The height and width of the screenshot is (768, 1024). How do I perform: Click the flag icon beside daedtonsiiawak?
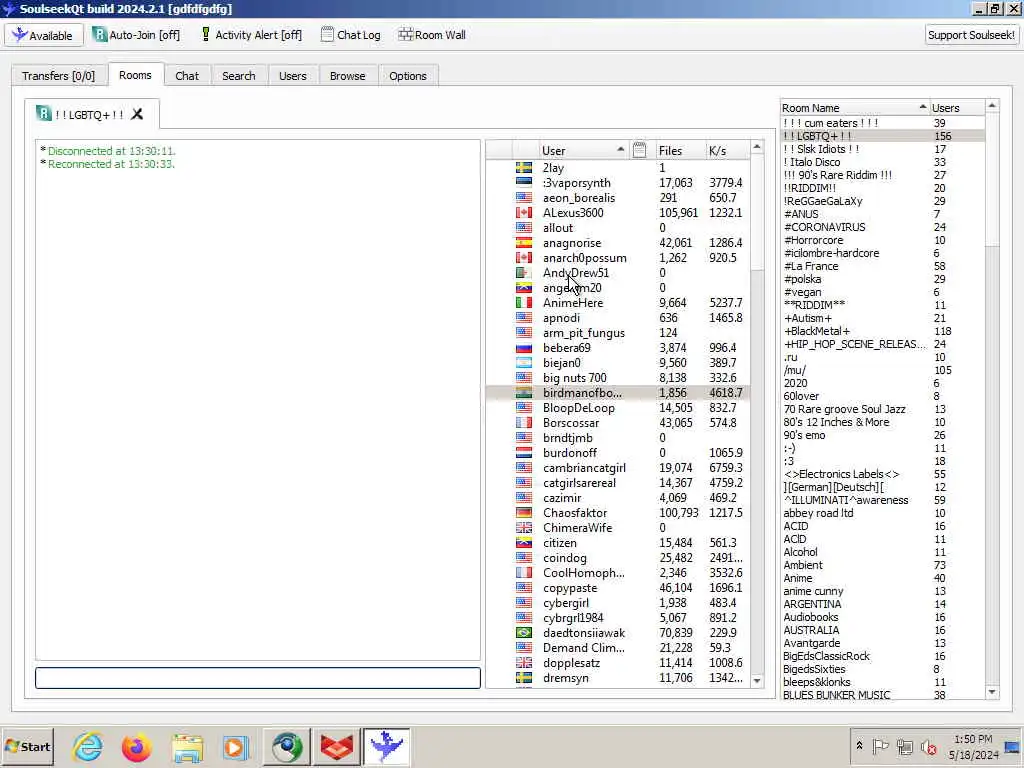tap(524, 633)
